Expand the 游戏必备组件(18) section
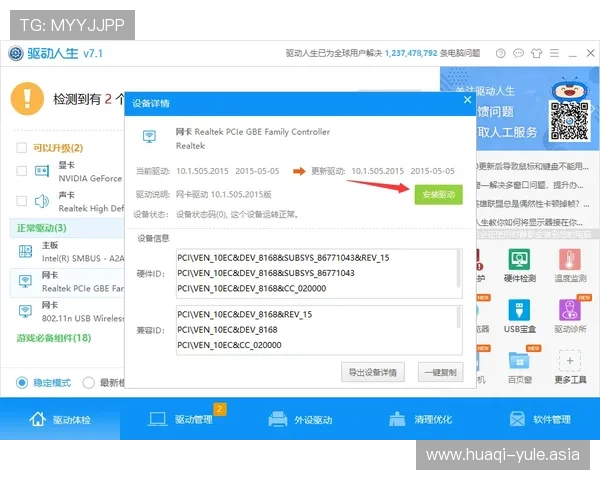The height and width of the screenshot is (480, 600). [x=54, y=338]
